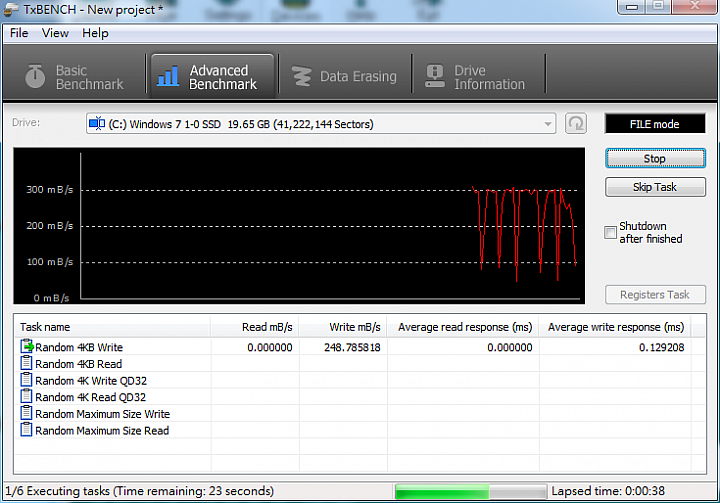Click the green task progress bar
Image resolution: width=720 pixels, height=503 pixels.
coord(471,491)
